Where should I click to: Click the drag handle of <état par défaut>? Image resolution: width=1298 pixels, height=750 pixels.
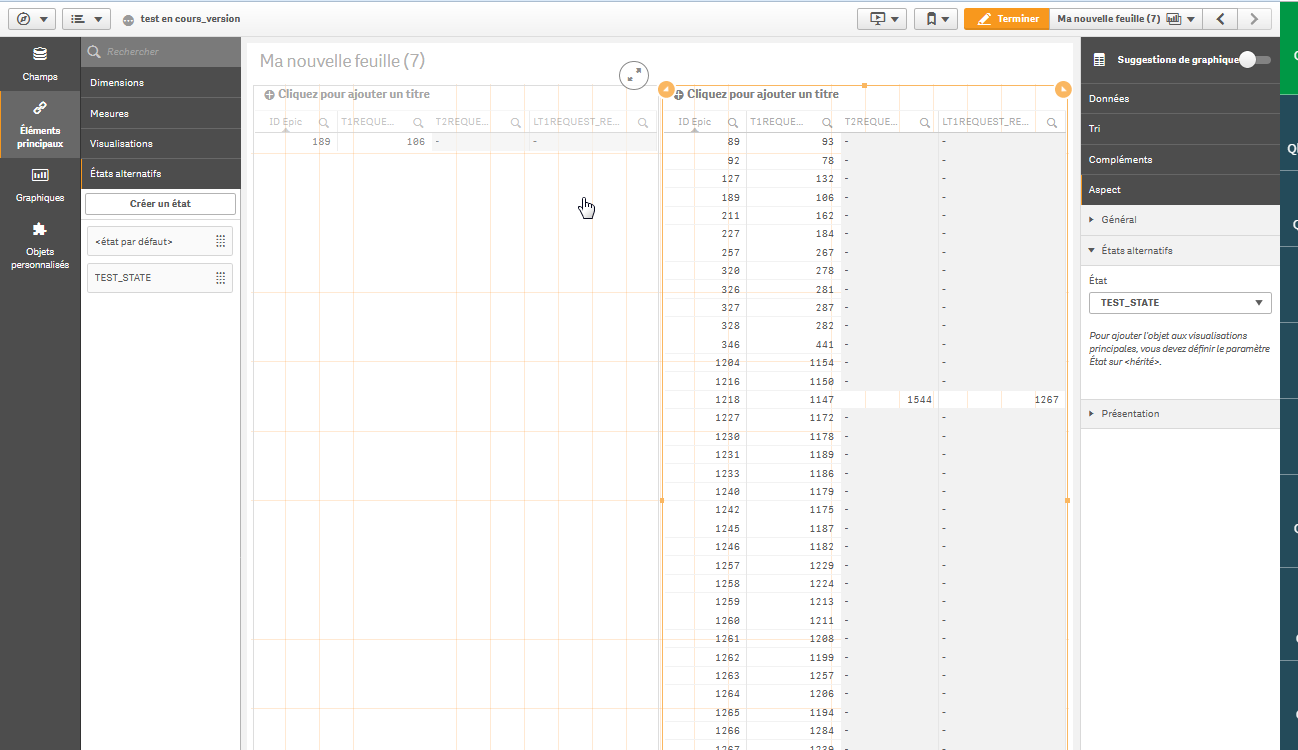[221, 241]
